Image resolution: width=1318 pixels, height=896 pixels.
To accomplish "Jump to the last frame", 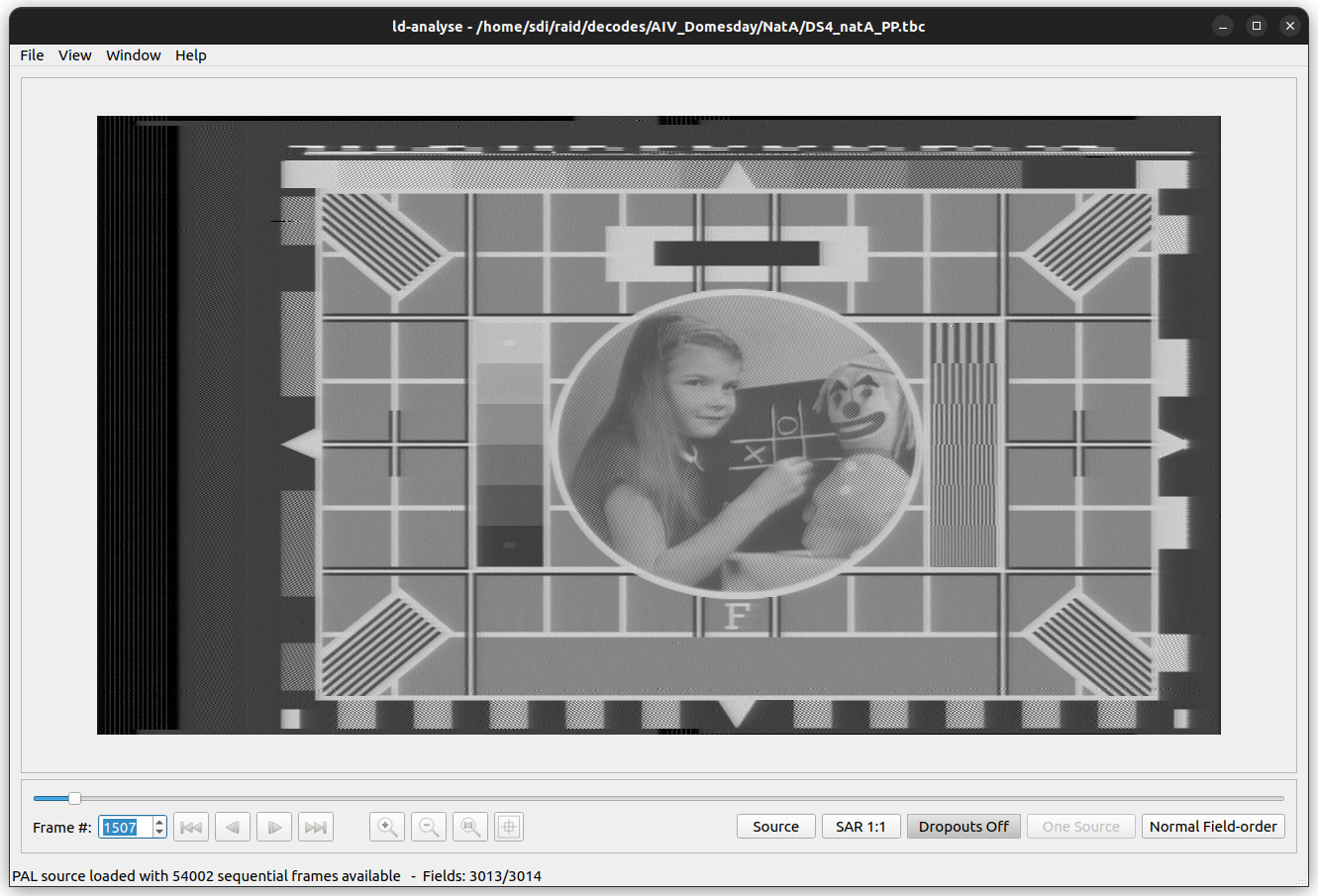I will 316,827.
